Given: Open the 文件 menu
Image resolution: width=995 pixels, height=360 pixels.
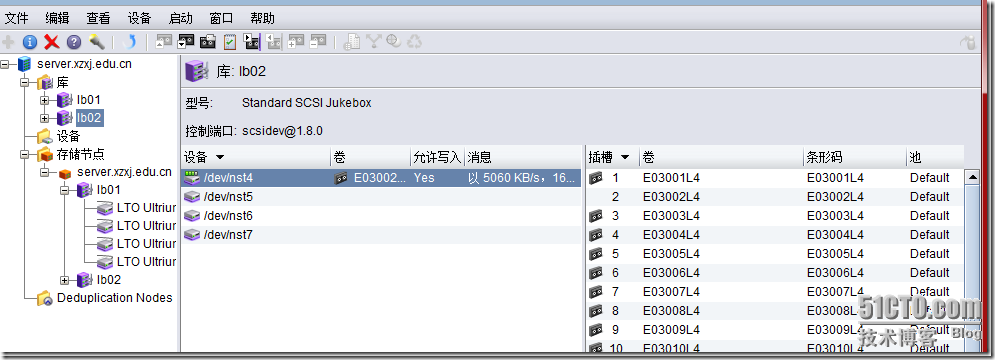Looking at the screenshot, I should [17, 18].
